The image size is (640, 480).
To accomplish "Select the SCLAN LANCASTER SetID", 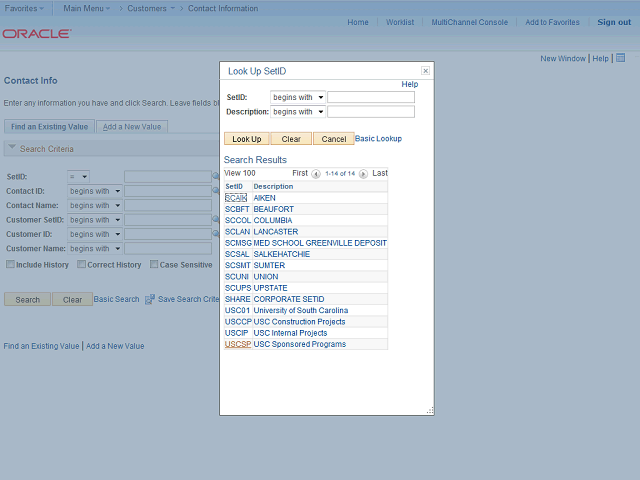I will (x=238, y=232).
